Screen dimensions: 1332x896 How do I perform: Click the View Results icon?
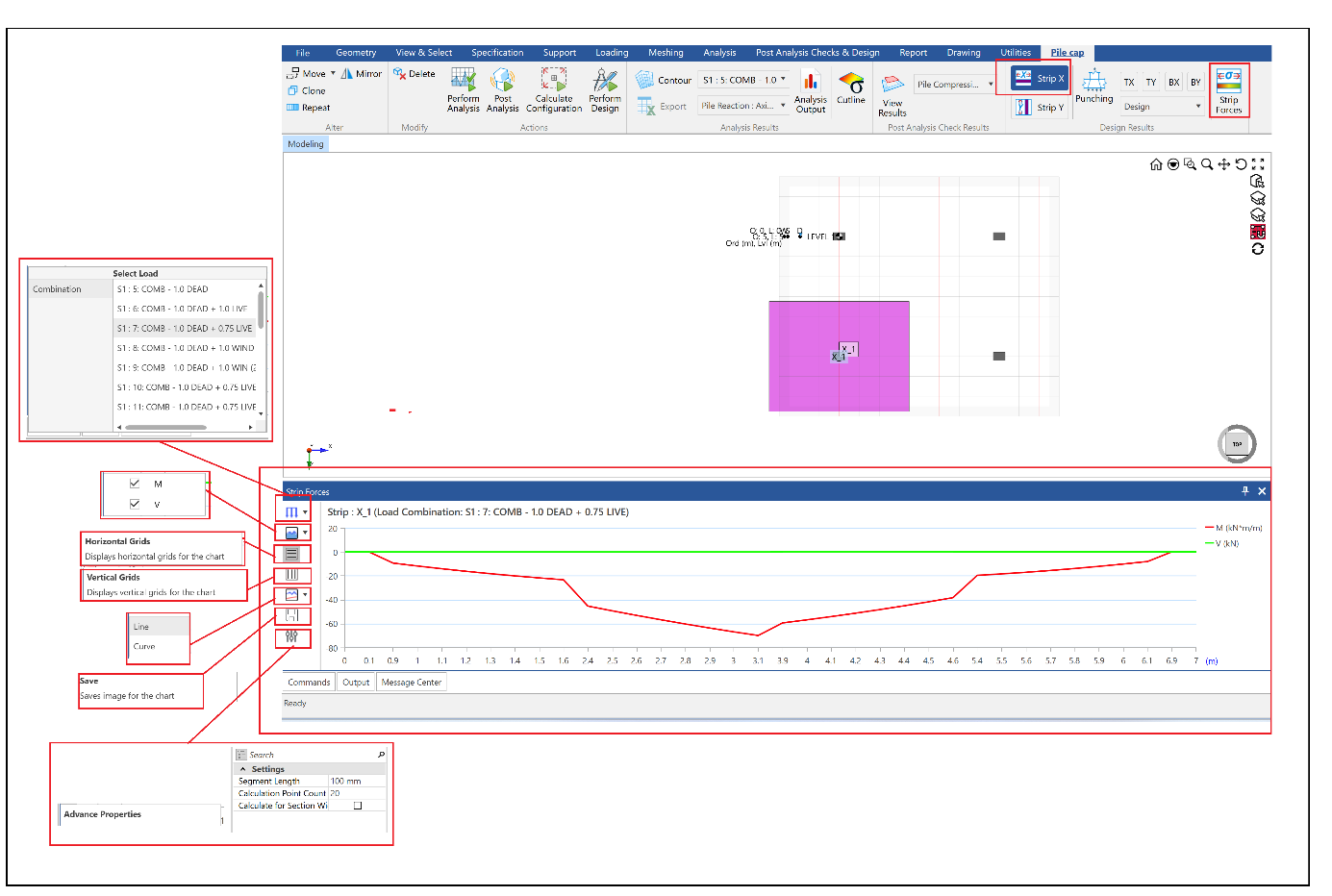click(x=892, y=95)
